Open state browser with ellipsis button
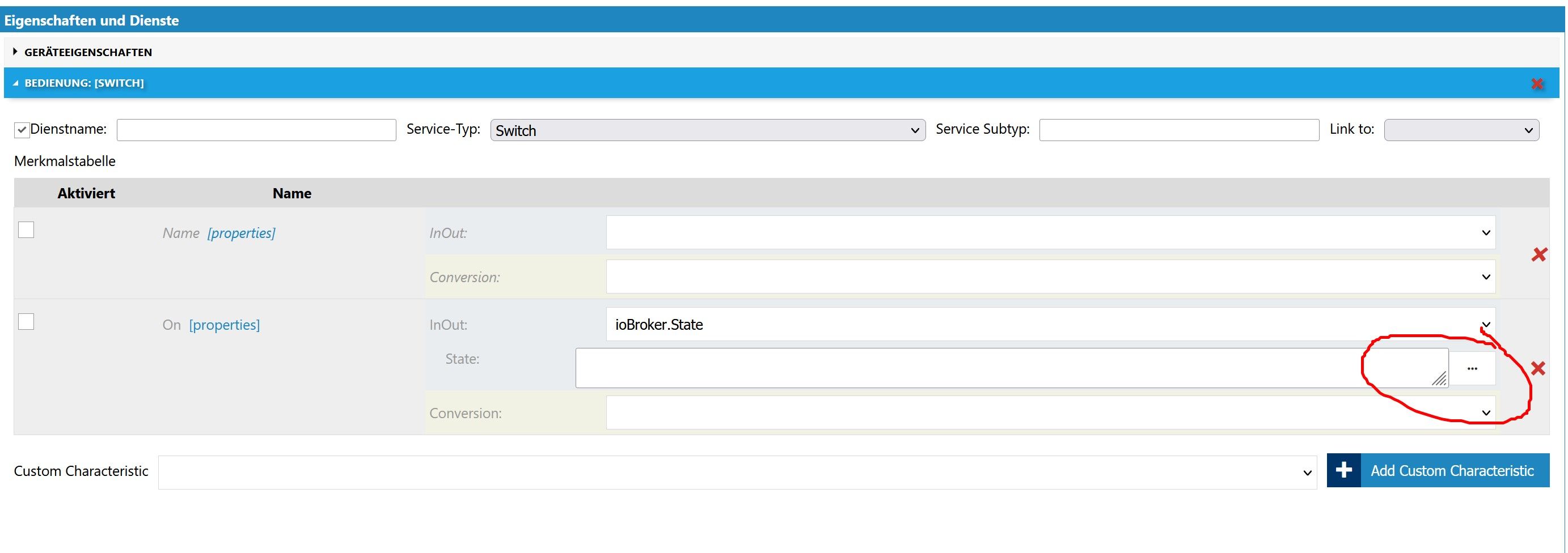The height and width of the screenshot is (553, 1568). (x=1472, y=369)
